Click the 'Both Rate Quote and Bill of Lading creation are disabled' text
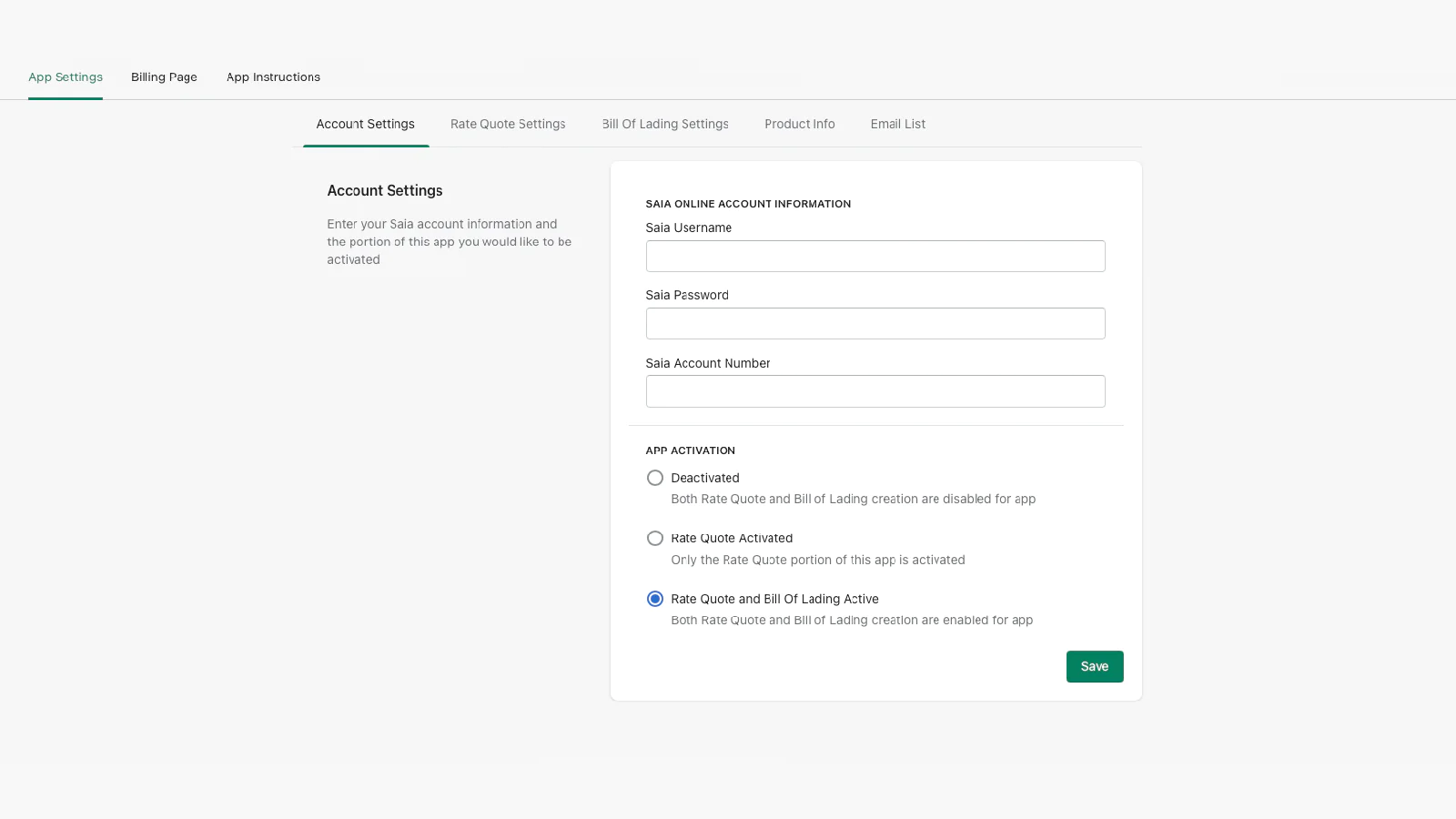Viewport: 1456px width, 819px height. pyautogui.click(x=854, y=500)
